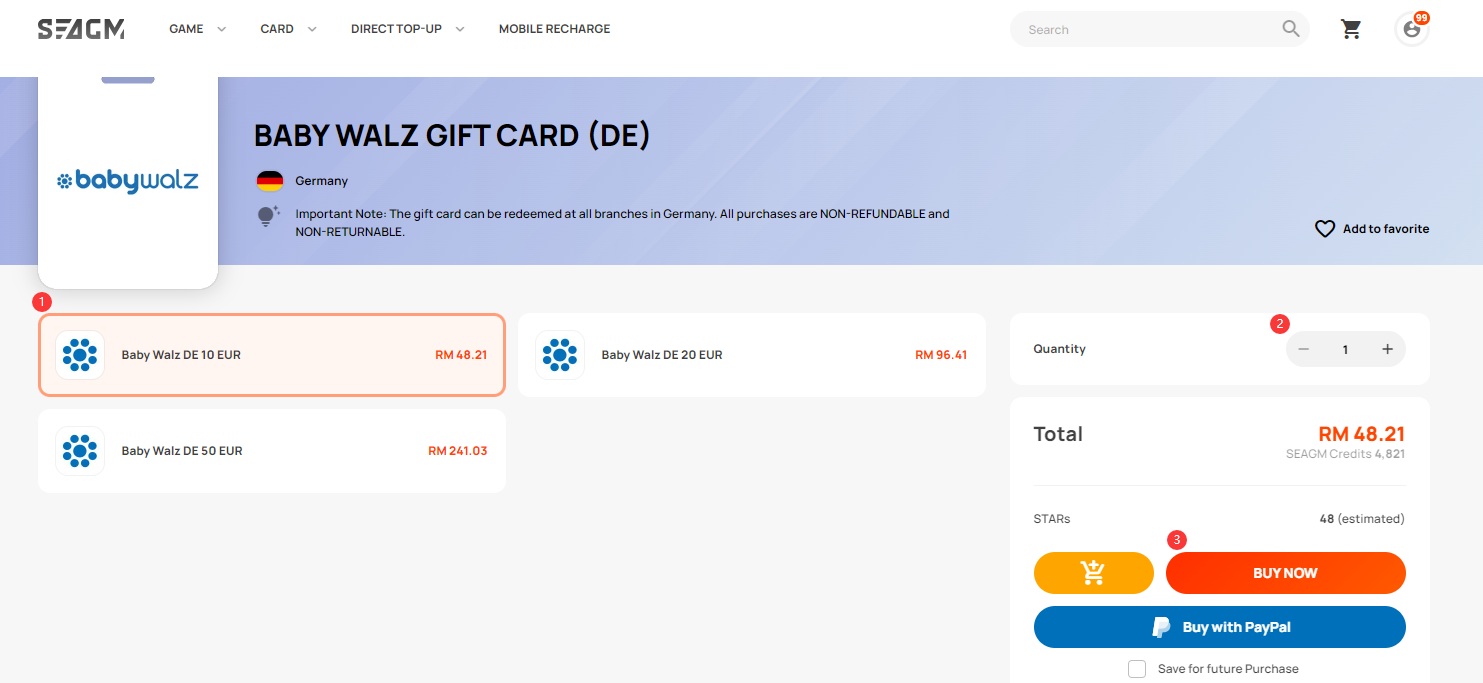Open the shopping cart icon
The height and width of the screenshot is (683, 1483).
pos(1351,29)
